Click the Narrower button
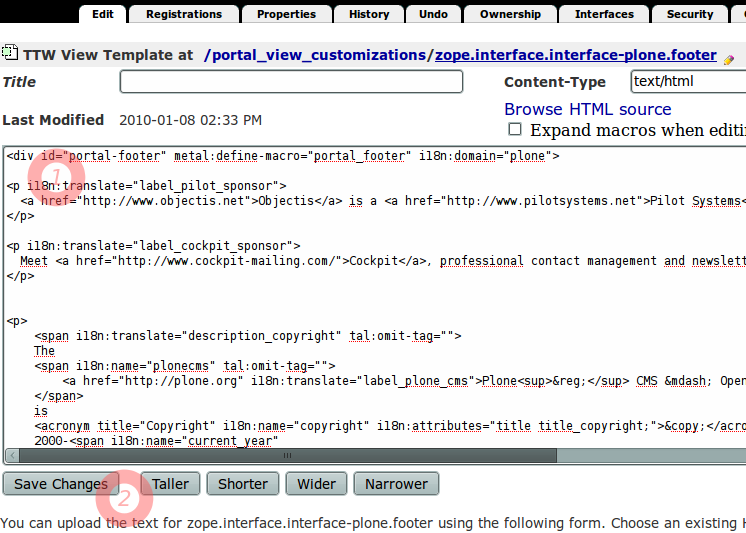 (396, 484)
